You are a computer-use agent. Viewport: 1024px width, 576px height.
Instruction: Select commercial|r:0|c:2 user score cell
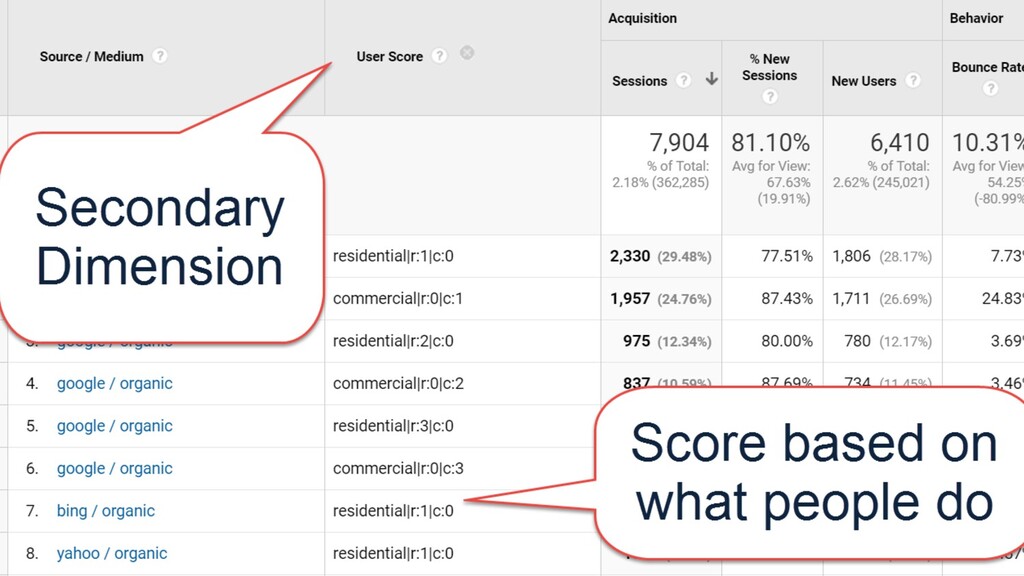pyautogui.click(x=398, y=383)
